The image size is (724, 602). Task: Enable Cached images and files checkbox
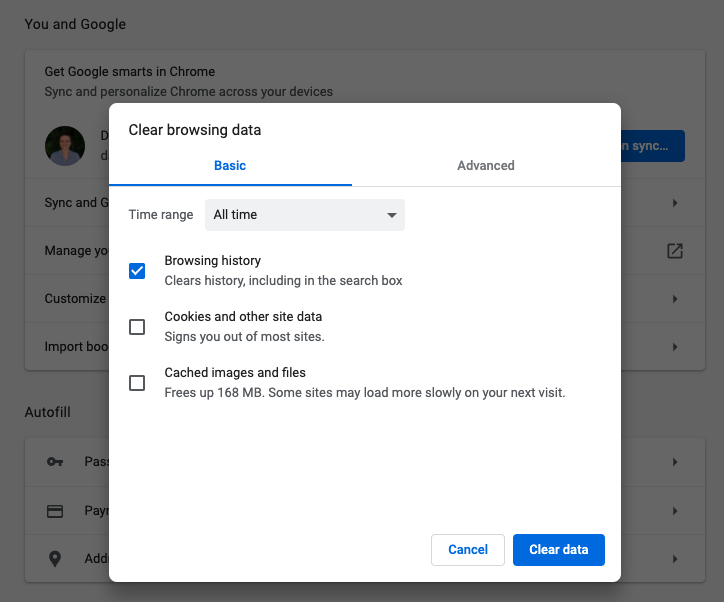[137, 383]
